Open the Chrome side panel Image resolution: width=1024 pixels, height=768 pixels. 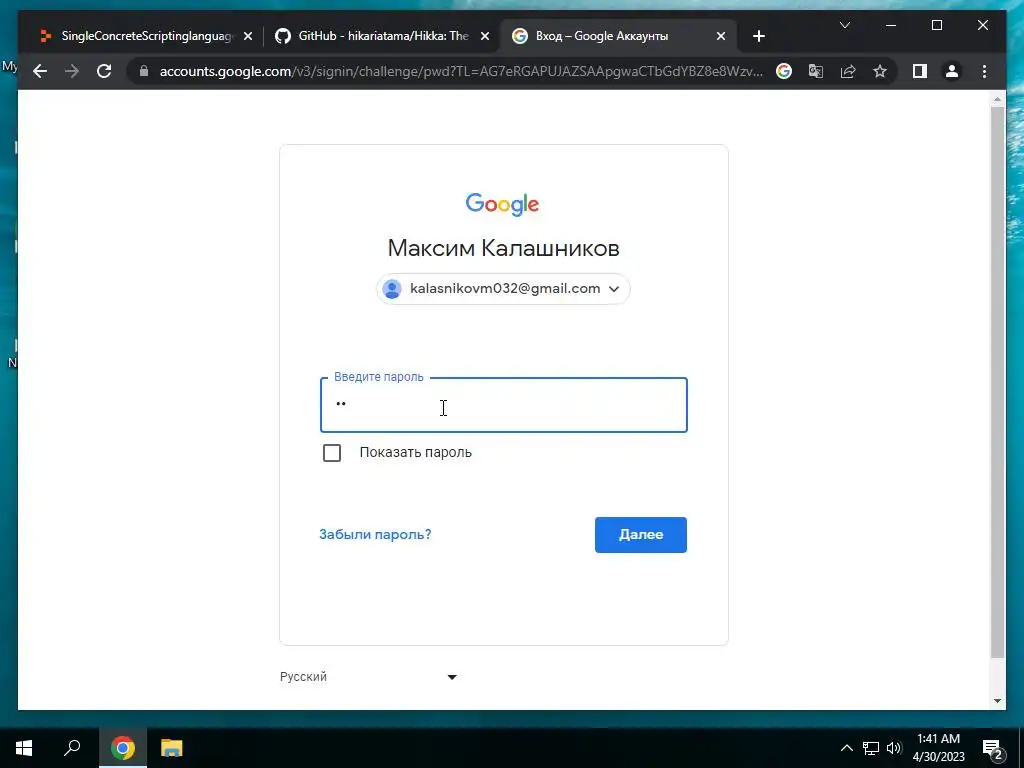pos(920,71)
